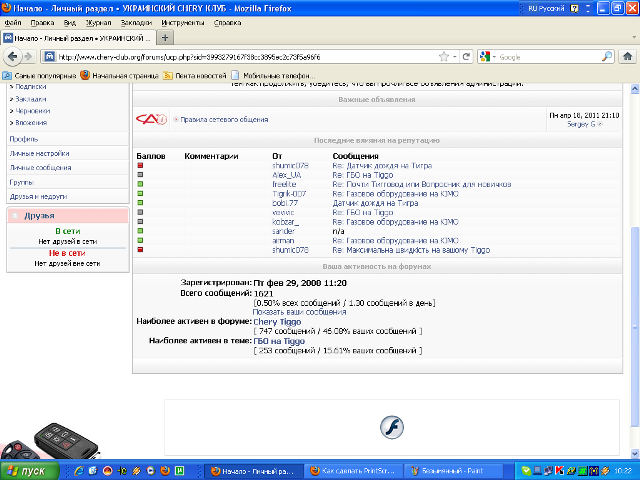Click Показать ваши сообщения link

point(299,312)
